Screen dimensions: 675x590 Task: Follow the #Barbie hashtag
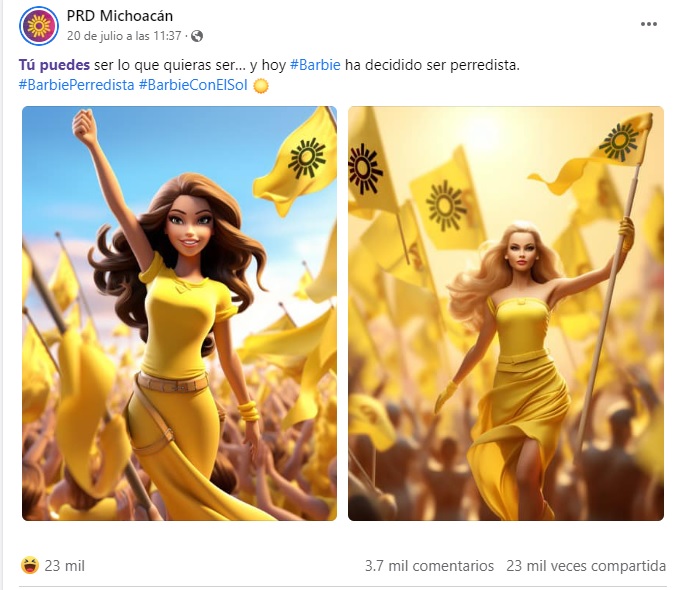(x=315, y=65)
